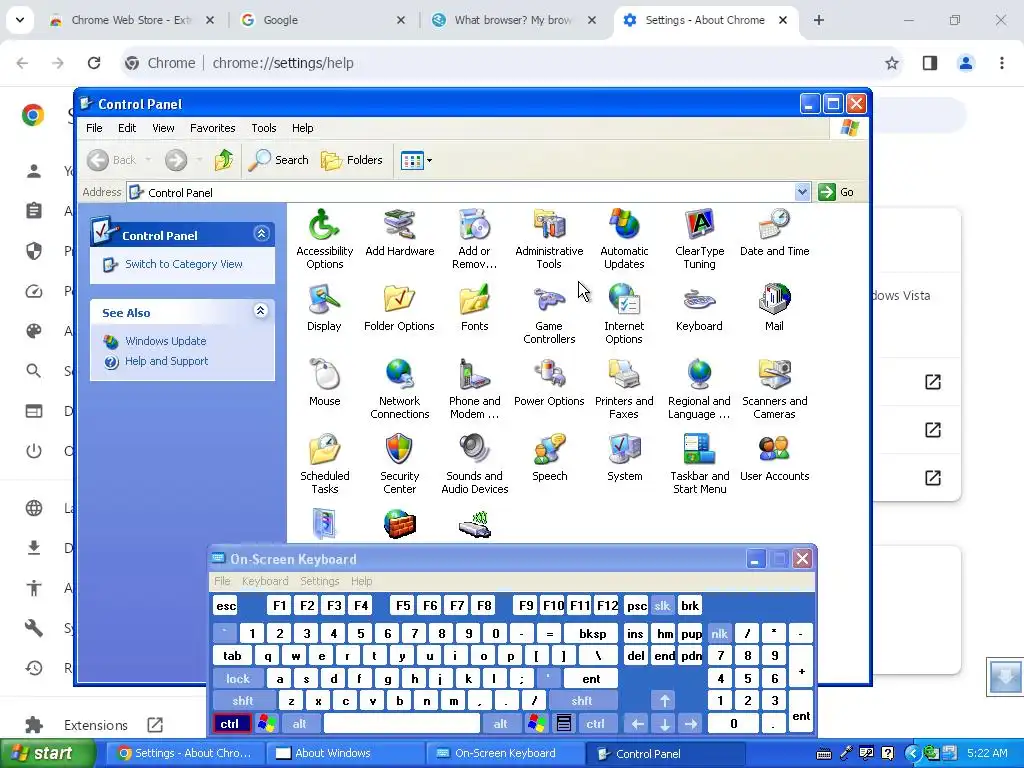Toggle the highlighted left ctrl key

[x=231, y=724]
